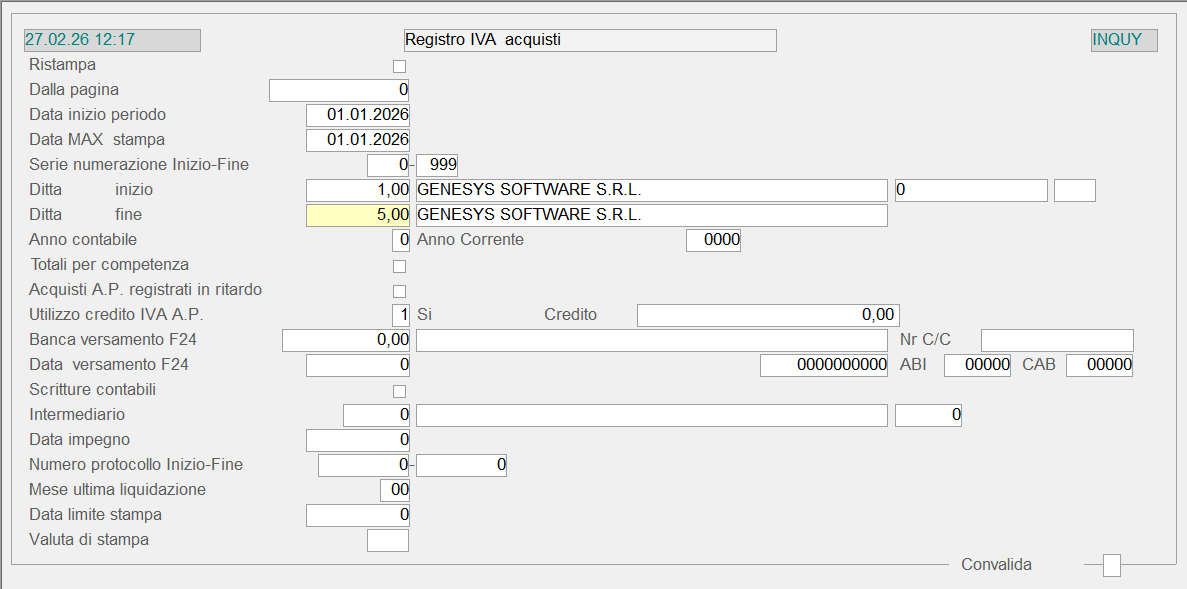Image resolution: width=1187 pixels, height=589 pixels.
Task: Check Acquisti A.P. registrati in ritardo
Action: (400, 291)
